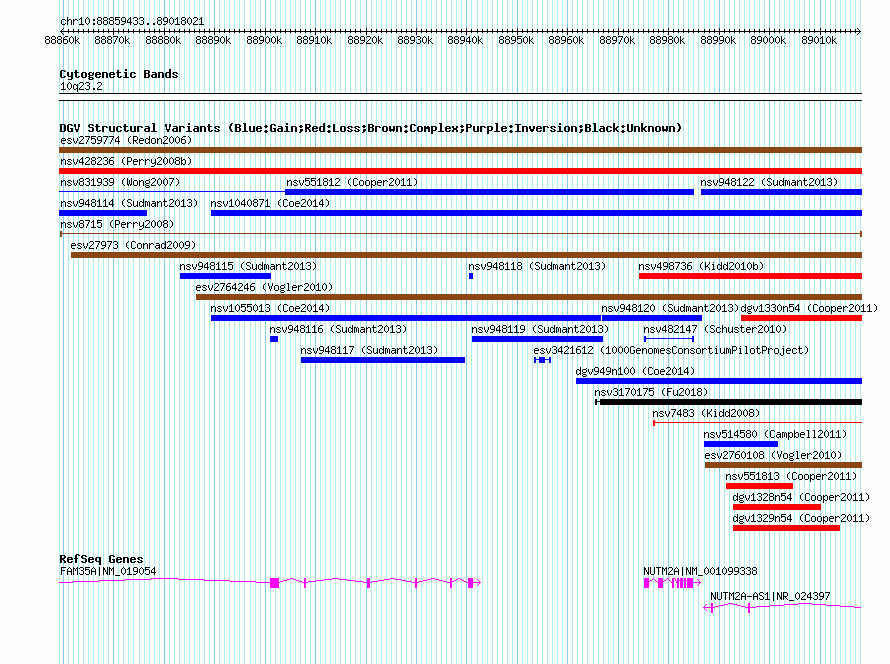Click the 89000k ruler tick label

(768, 40)
